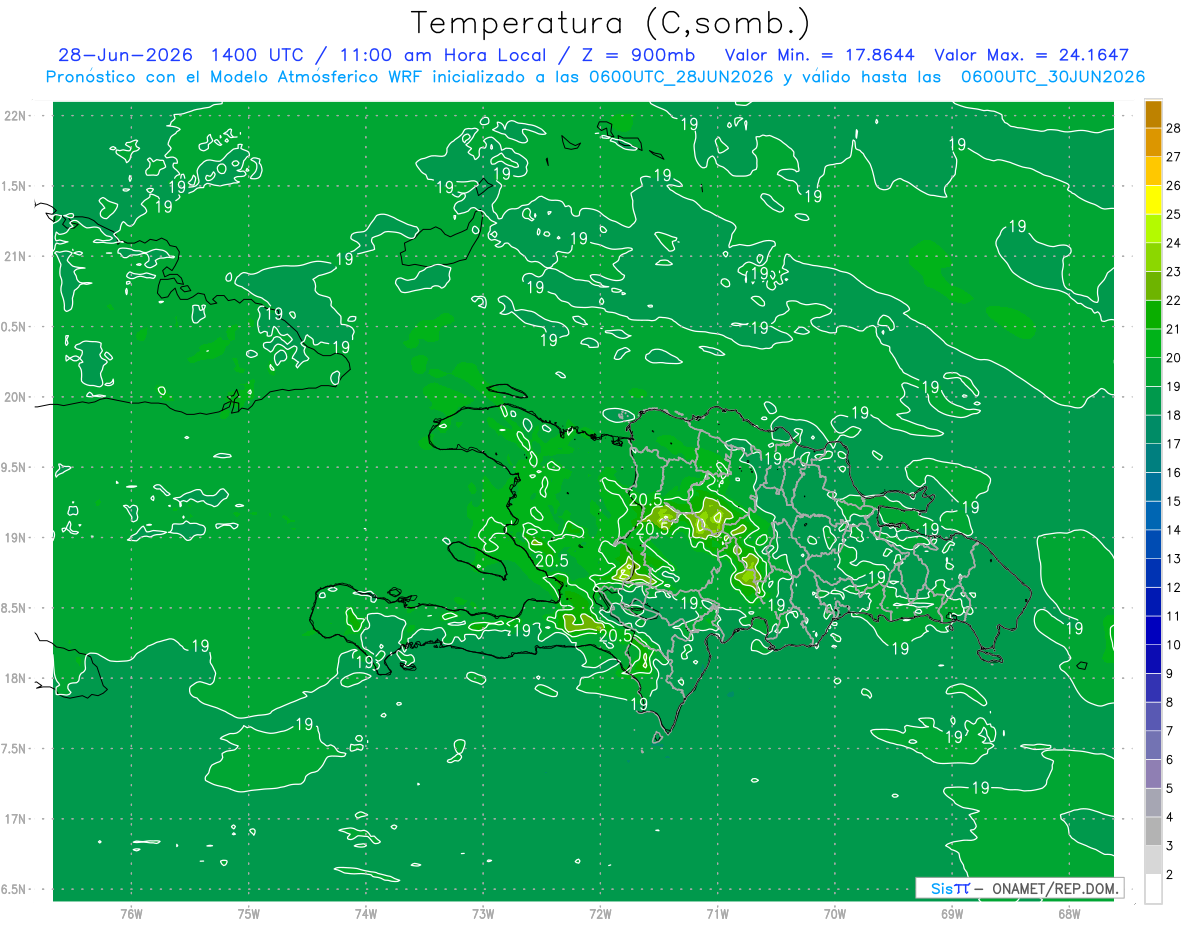Screen dimensions: 1200x927
Task: Select the '0600UTC_30JUN2026' valid-until timestamp
Action: [1053, 77]
